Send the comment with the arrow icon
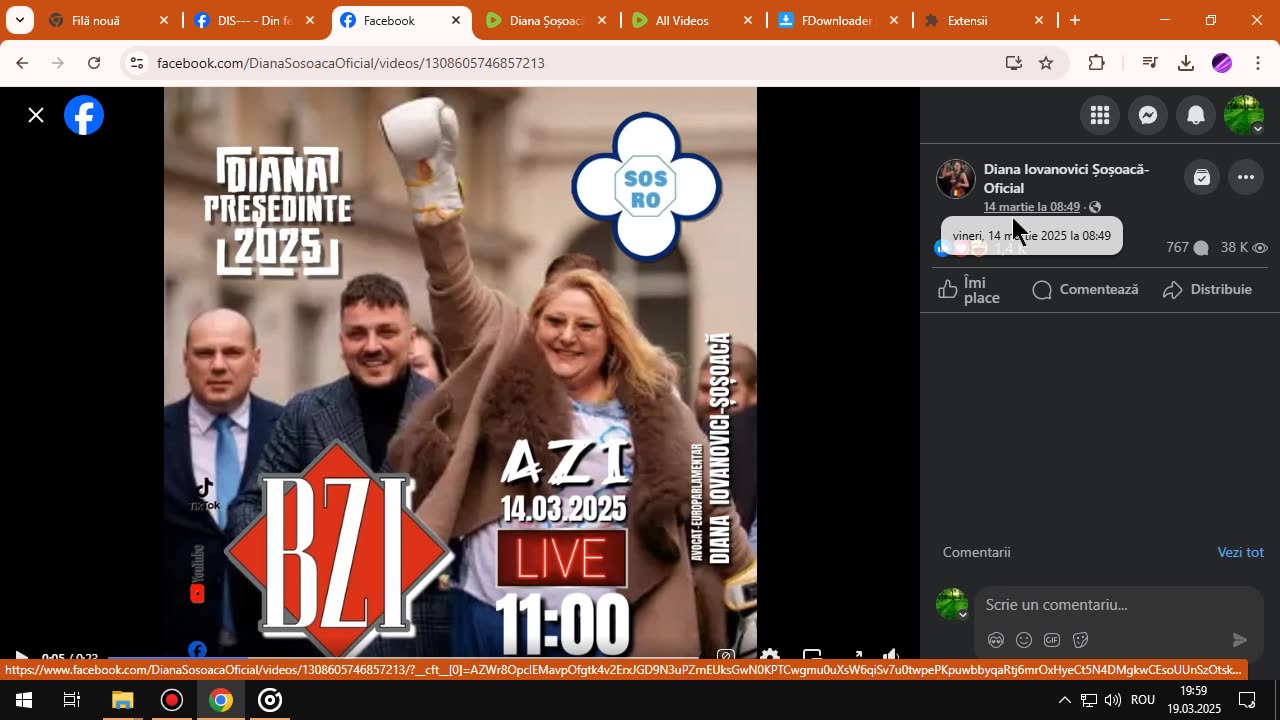The image size is (1280, 720). click(x=1240, y=640)
